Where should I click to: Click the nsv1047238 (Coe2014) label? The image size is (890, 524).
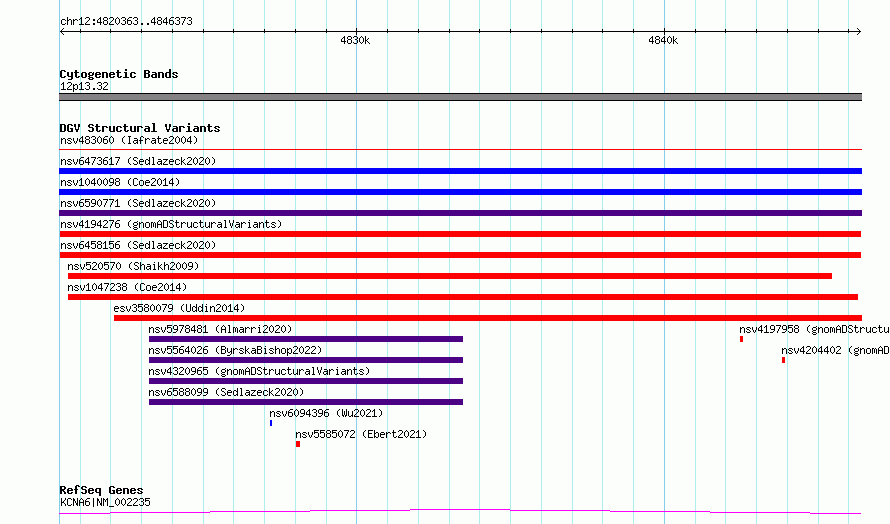127,287
